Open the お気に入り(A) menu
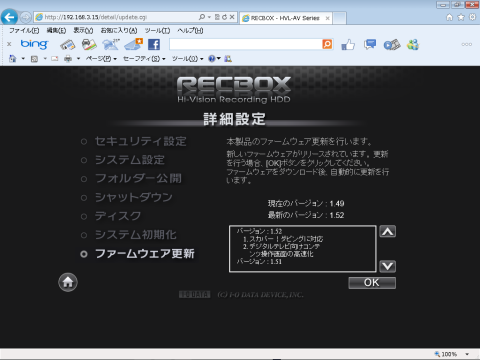 [119, 31]
